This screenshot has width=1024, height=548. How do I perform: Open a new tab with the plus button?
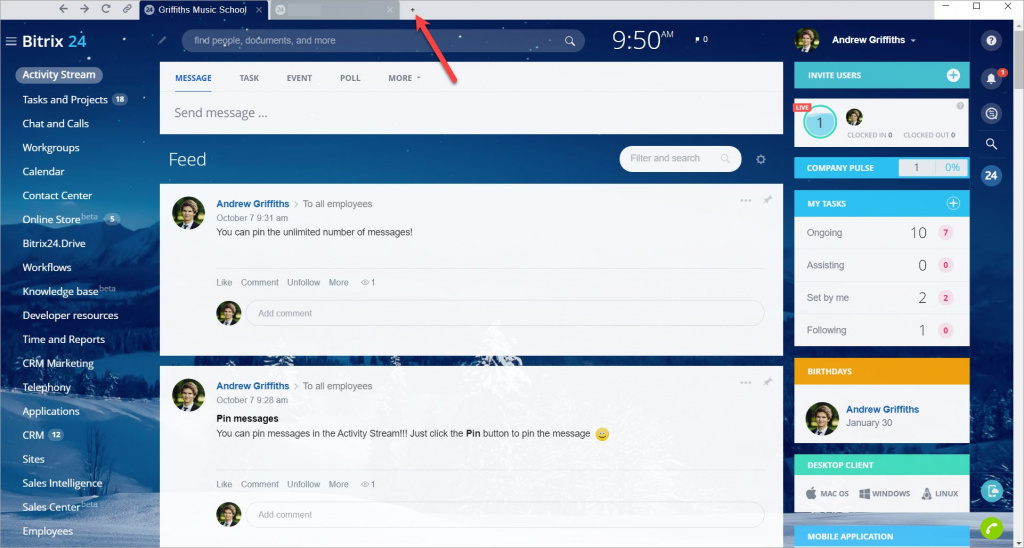(x=412, y=10)
